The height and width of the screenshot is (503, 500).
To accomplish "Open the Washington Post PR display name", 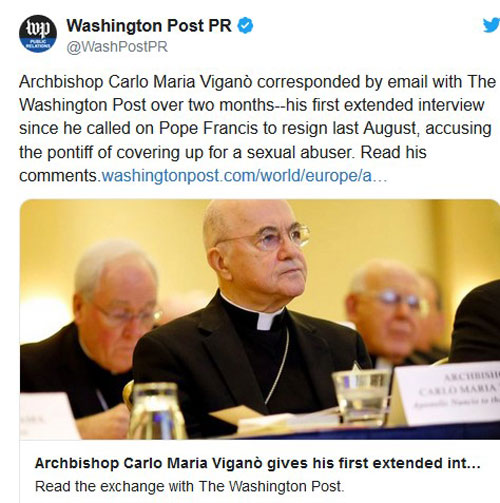I will [x=149, y=26].
